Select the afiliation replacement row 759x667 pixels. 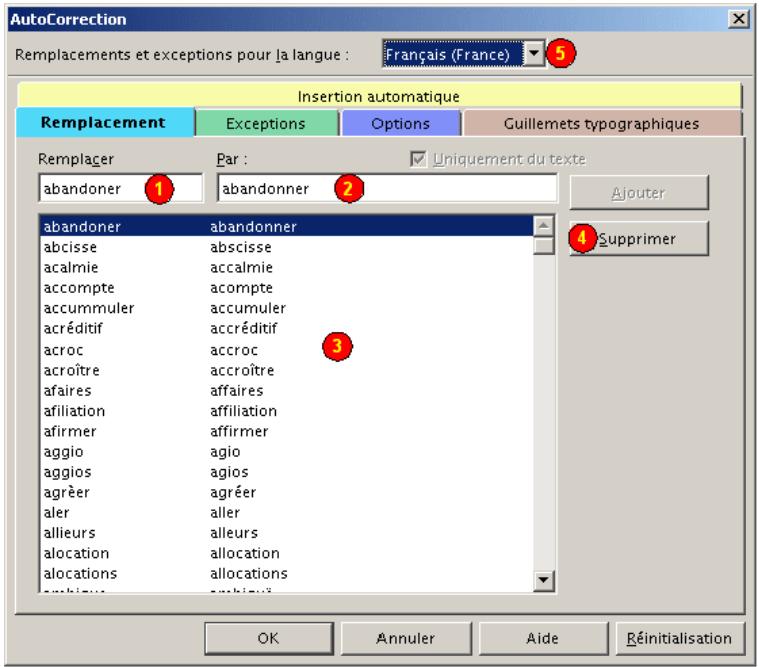287,410
